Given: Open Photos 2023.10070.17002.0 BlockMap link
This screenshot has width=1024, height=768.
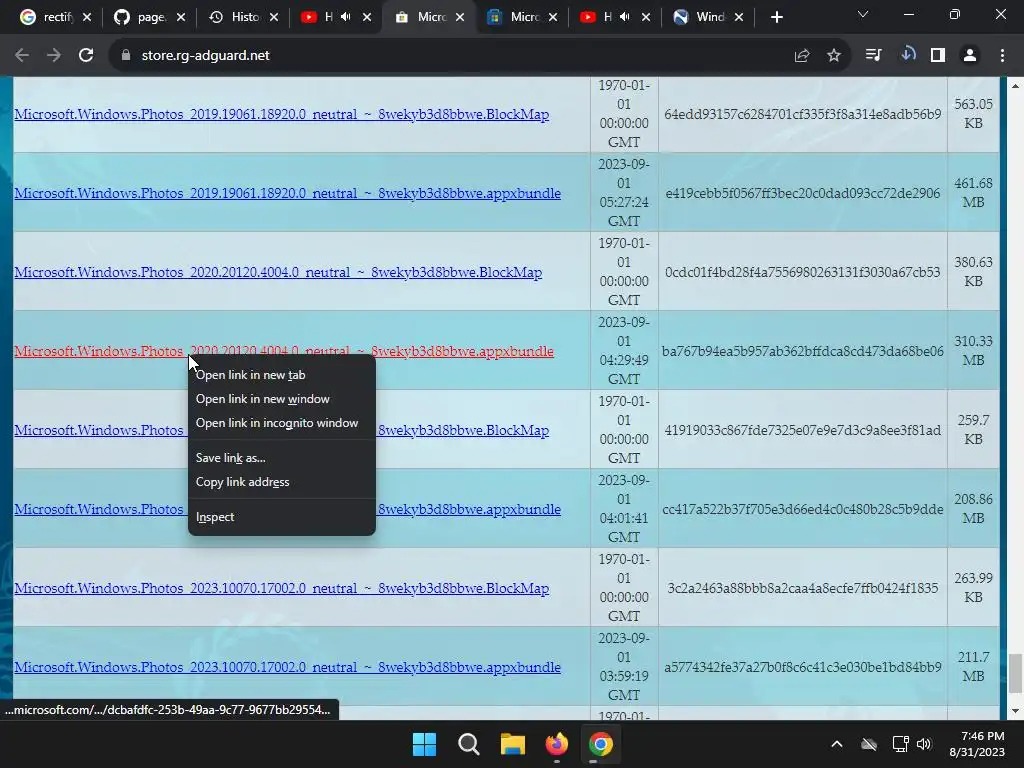Looking at the screenshot, I should pos(281,588).
